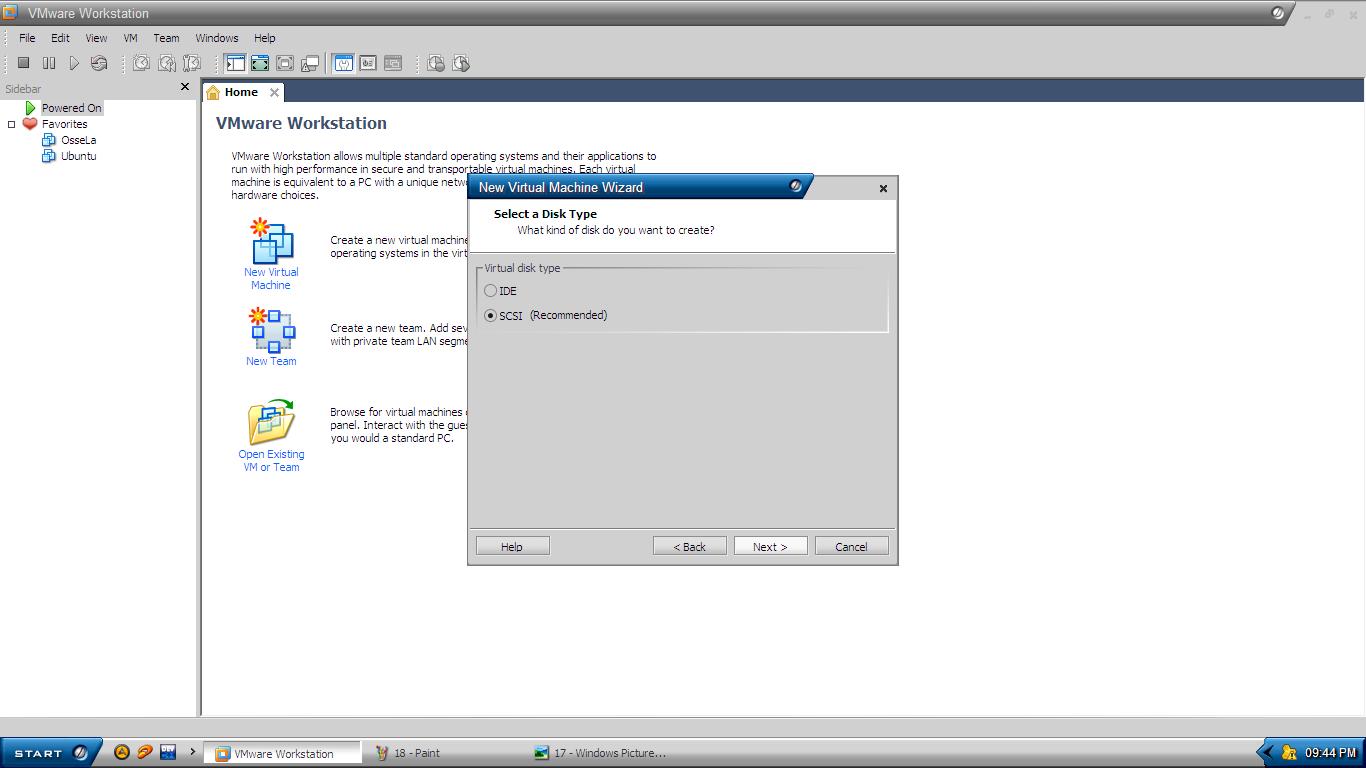Open the Windows menu

[x=217, y=38]
